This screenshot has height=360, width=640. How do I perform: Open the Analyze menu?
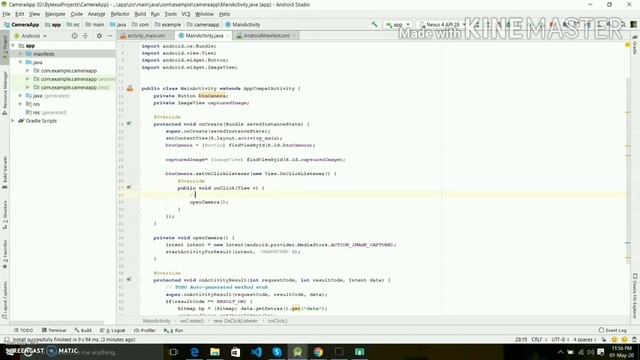[x=97, y=14]
